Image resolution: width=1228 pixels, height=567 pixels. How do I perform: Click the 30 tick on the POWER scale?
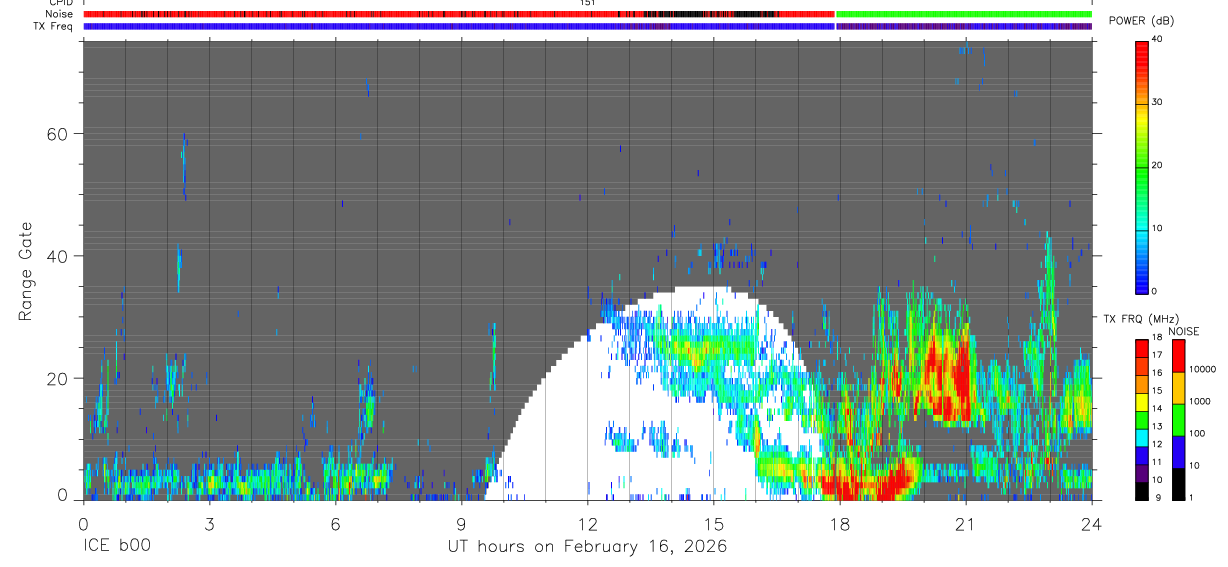coord(1158,103)
